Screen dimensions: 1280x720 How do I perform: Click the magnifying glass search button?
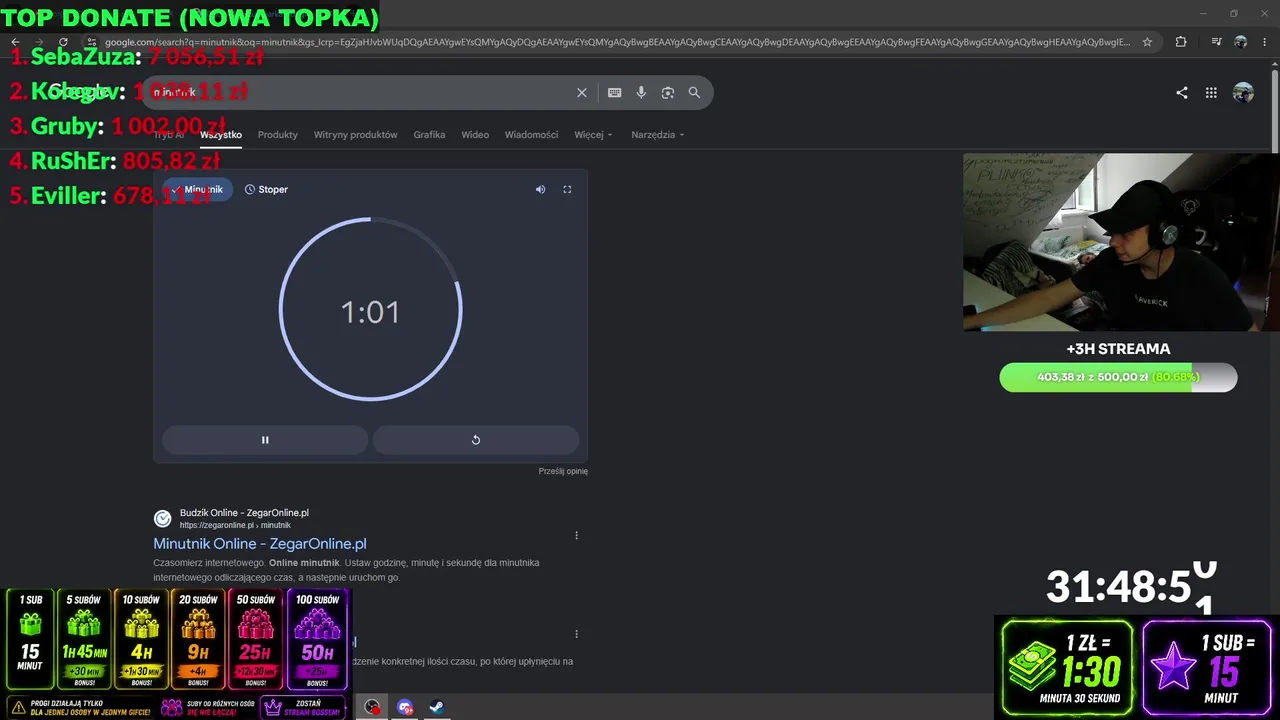694,93
